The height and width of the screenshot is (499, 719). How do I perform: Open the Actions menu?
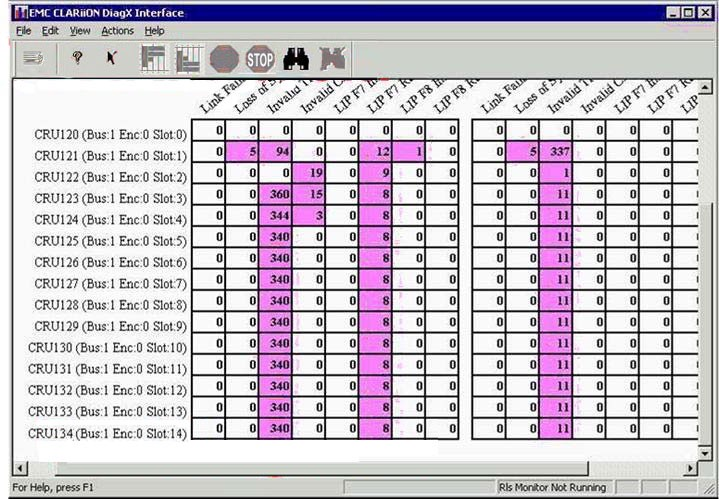[x=117, y=31]
